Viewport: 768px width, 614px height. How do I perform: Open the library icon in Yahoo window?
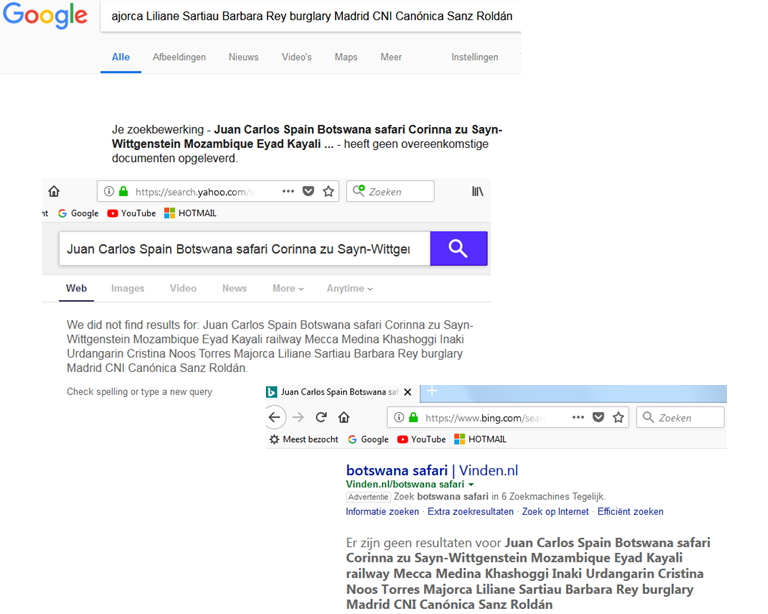pos(478,191)
